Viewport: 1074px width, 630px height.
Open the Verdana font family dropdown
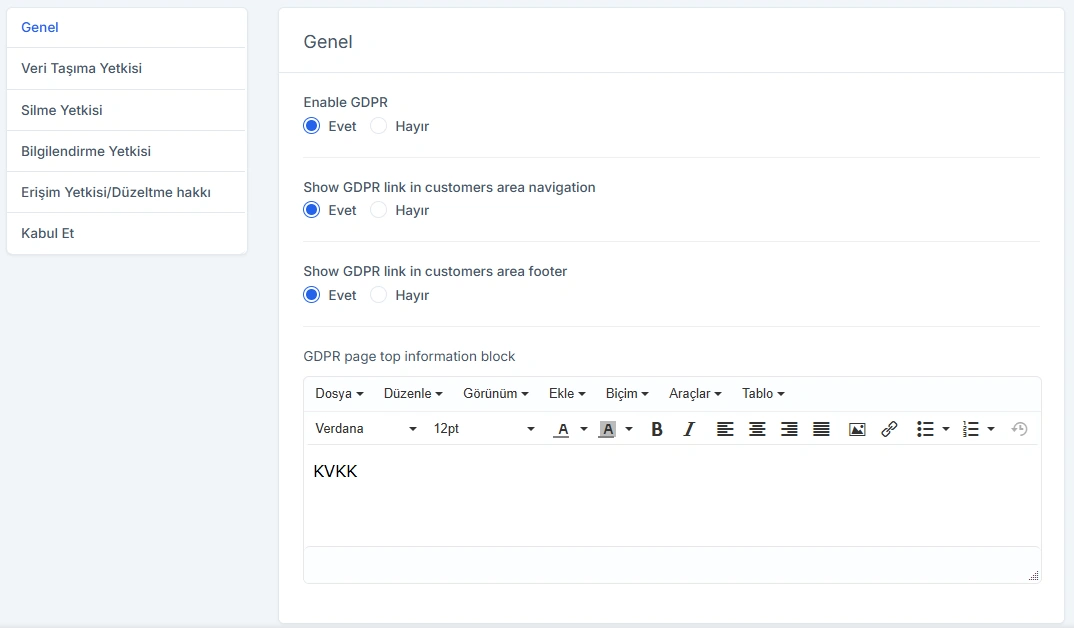point(366,429)
